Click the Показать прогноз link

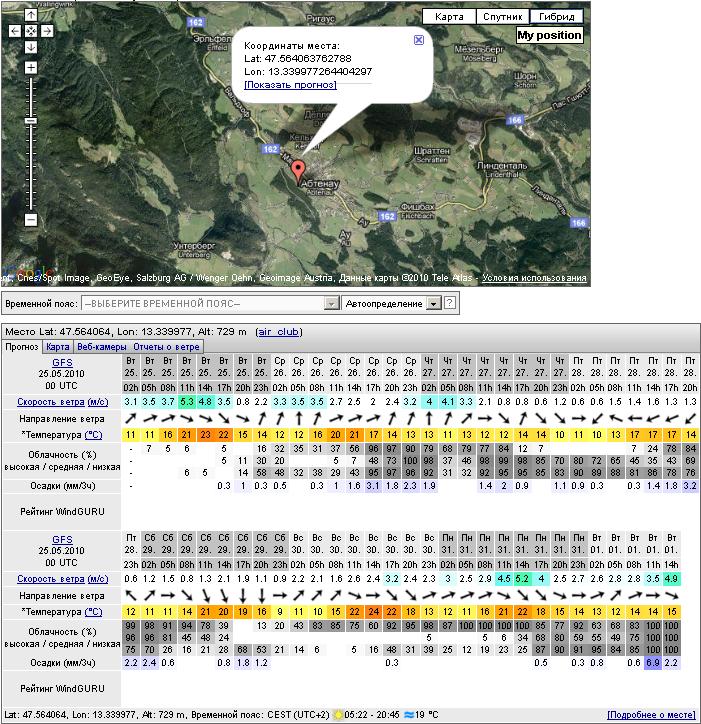click(x=290, y=85)
